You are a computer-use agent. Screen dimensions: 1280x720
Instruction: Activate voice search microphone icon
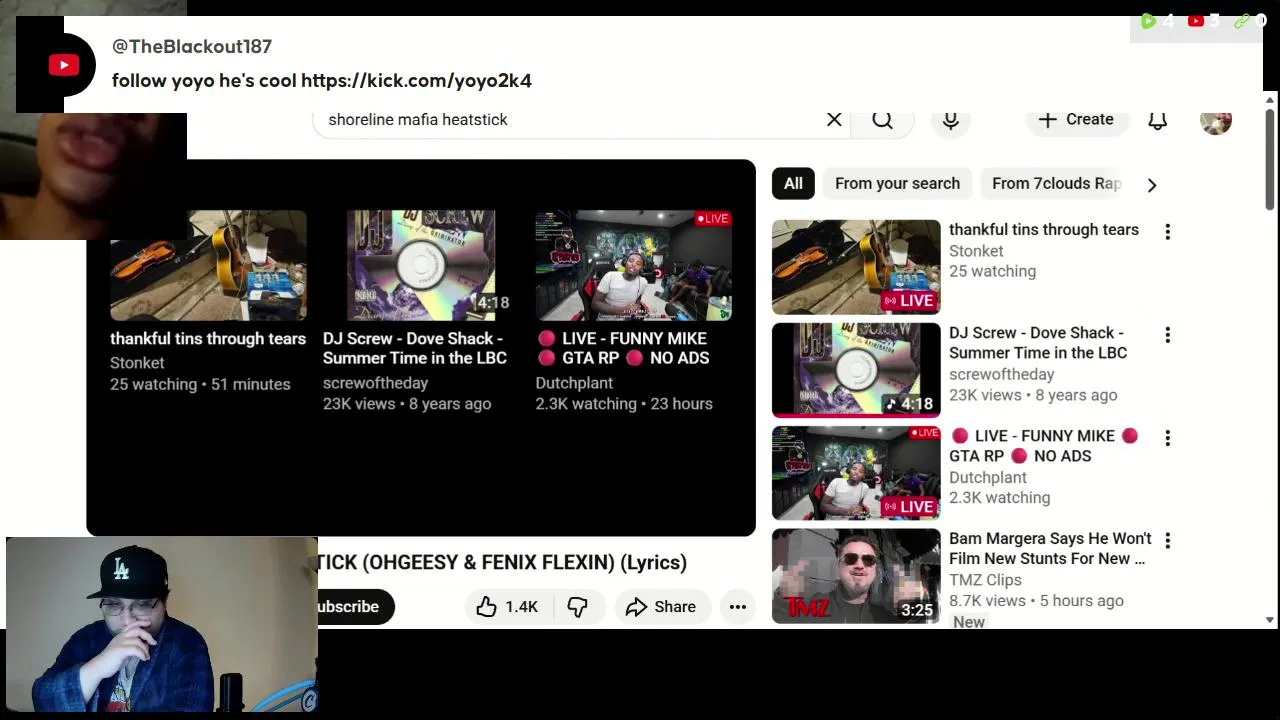(951, 120)
